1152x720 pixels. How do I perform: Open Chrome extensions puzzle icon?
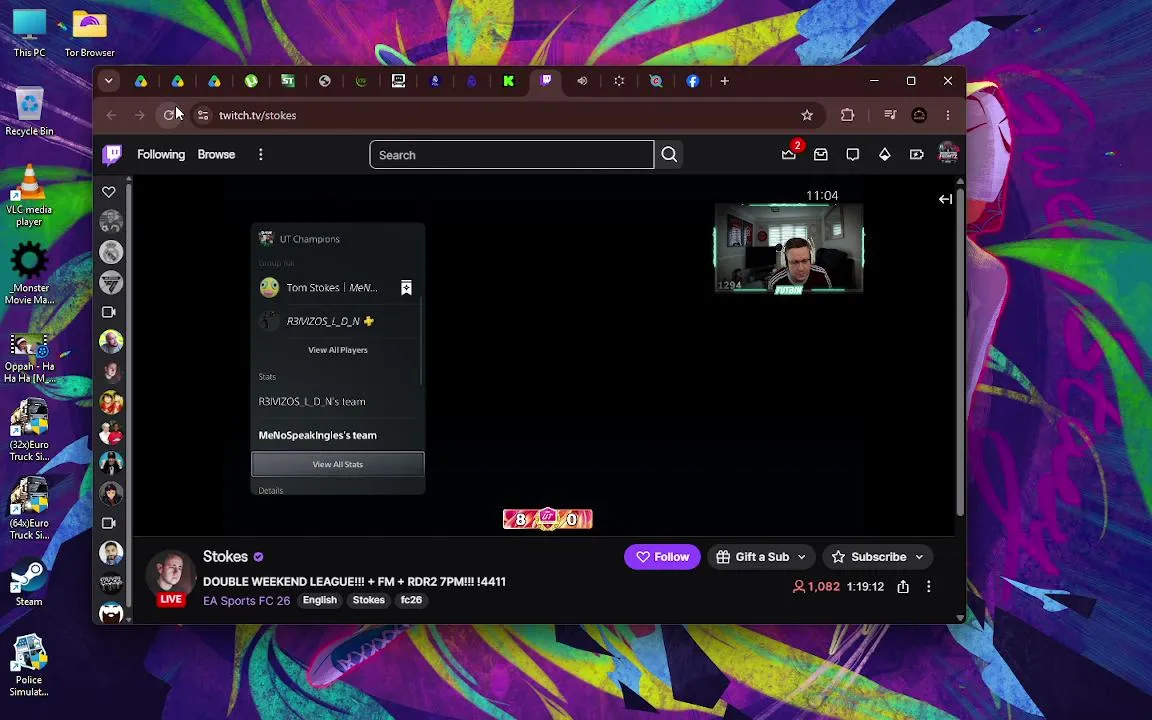point(847,115)
